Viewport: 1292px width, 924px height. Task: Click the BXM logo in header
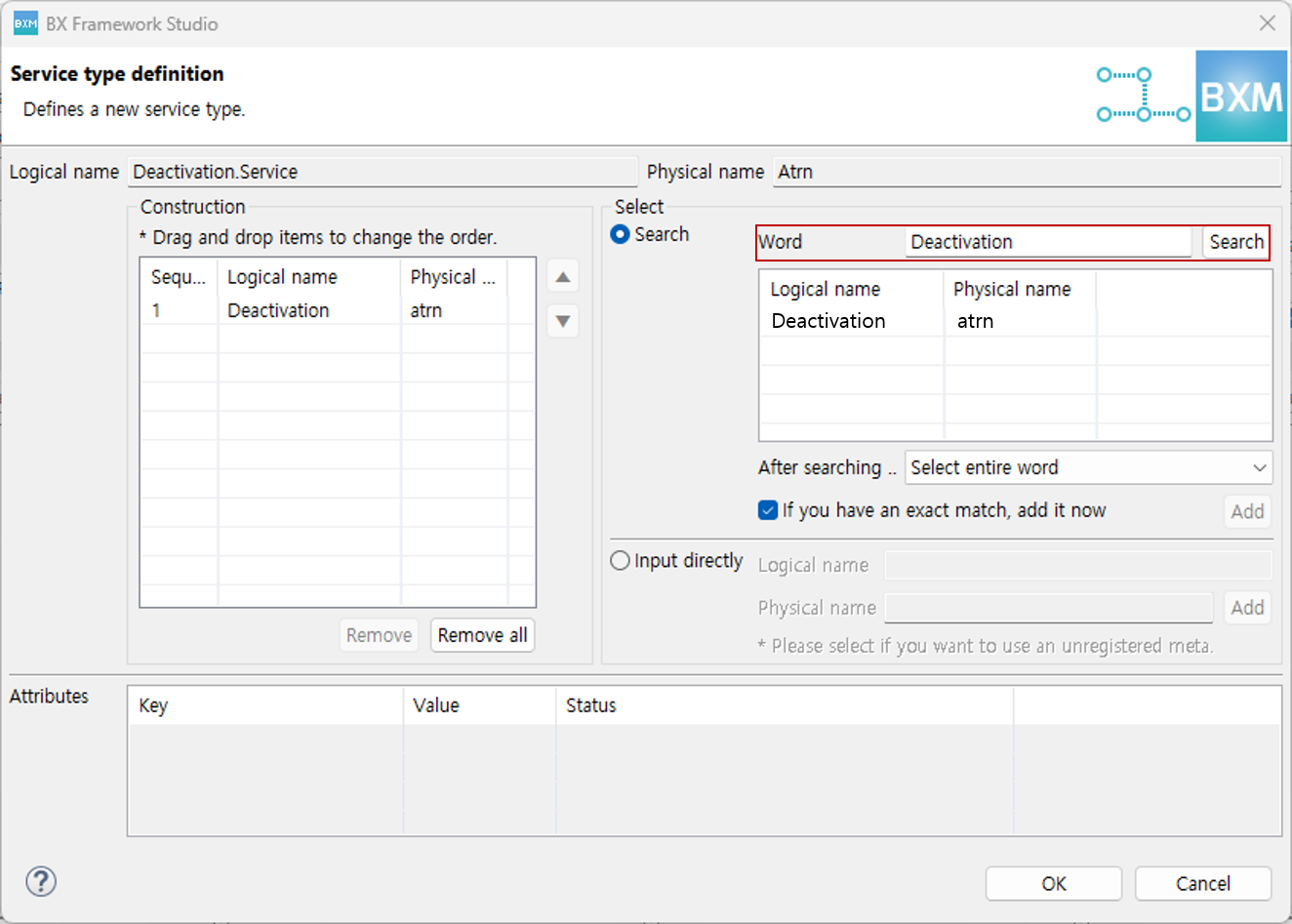click(x=1240, y=97)
